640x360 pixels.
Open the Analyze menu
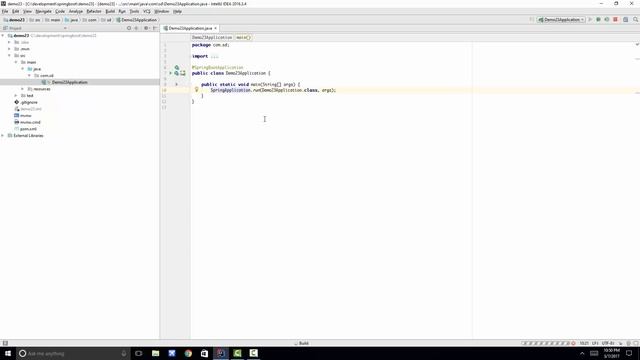pyautogui.click(x=76, y=11)
